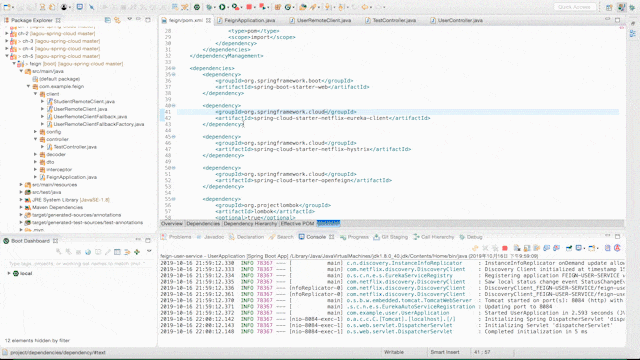This screenshot has width=640, height=360.
Task: Select UserRemoteClientFallbackFactory.java in the tree
Action: click(98, 124)
